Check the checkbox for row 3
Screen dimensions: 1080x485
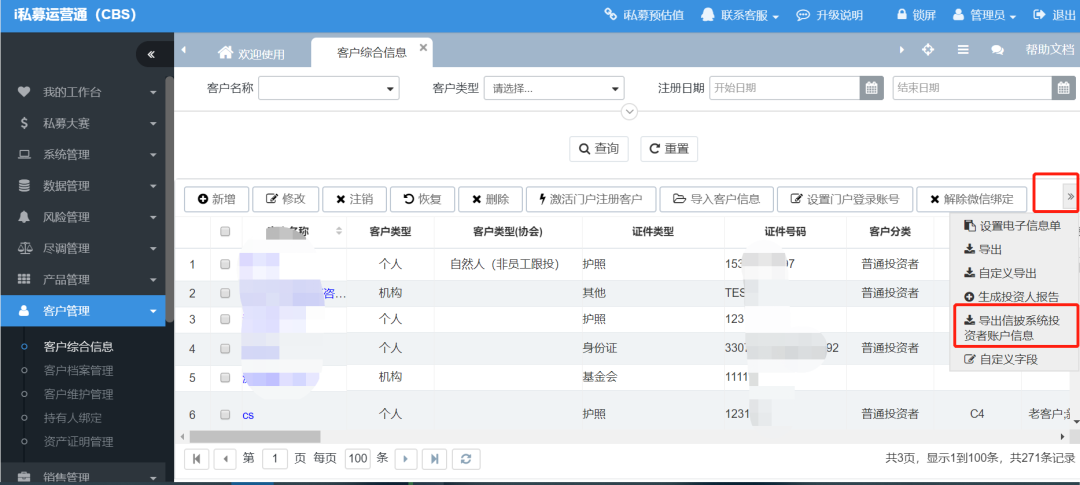pyautogui.click(x=225, y=319)
